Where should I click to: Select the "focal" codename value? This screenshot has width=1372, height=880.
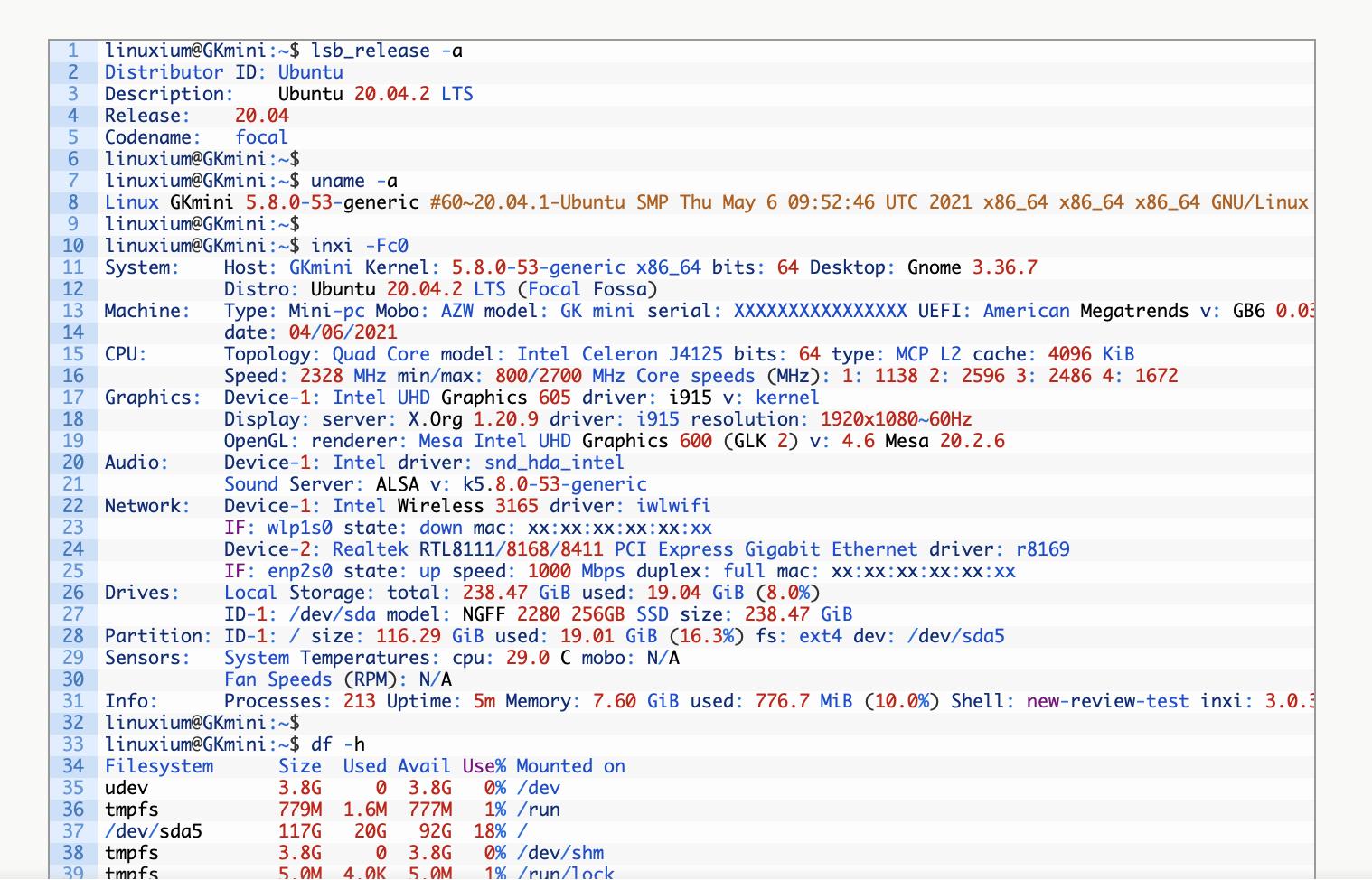click(x=261, y=137)
